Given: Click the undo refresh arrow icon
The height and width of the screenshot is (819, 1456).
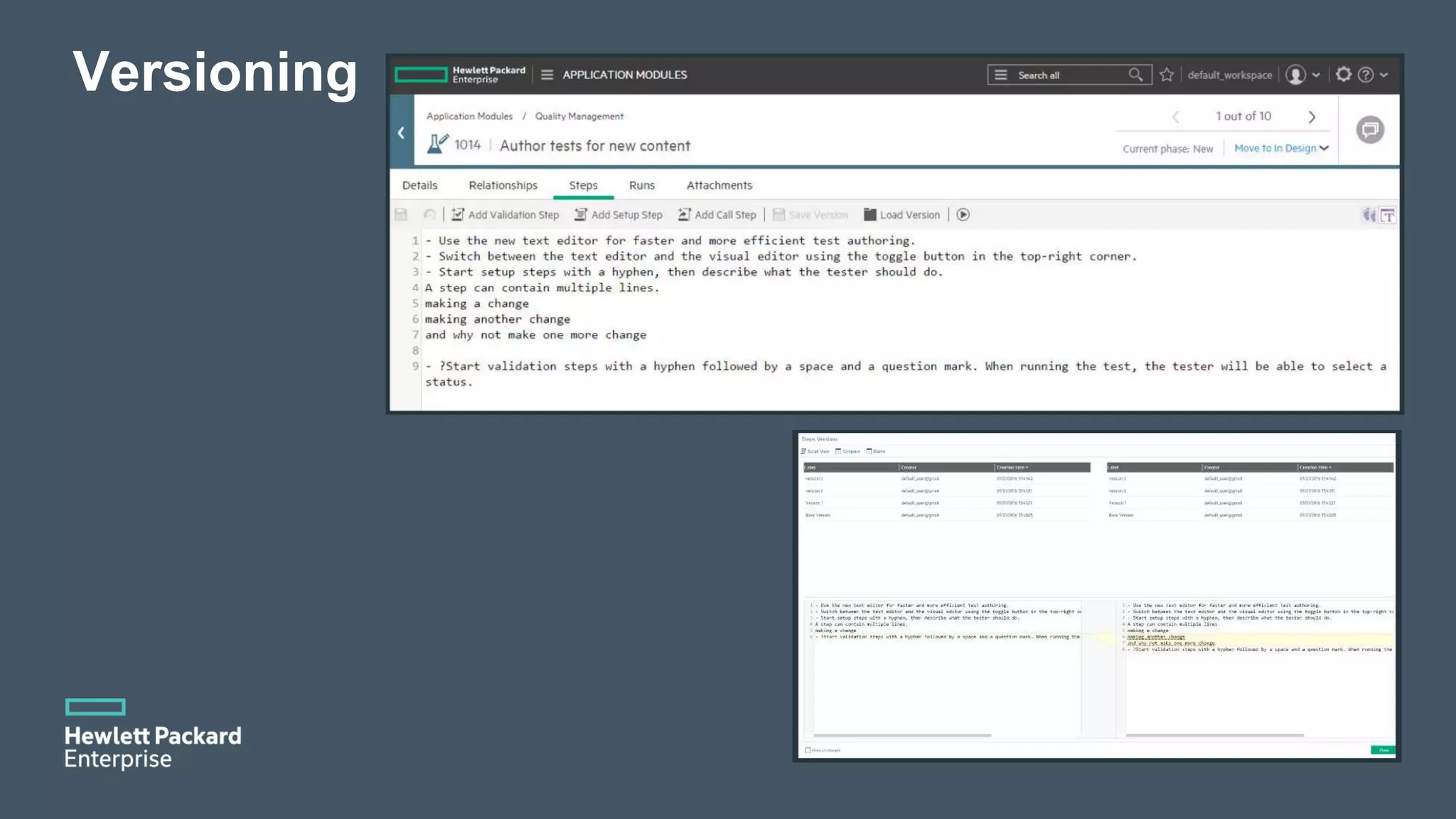Looking at the screenshot, I should tap(429, 215).
